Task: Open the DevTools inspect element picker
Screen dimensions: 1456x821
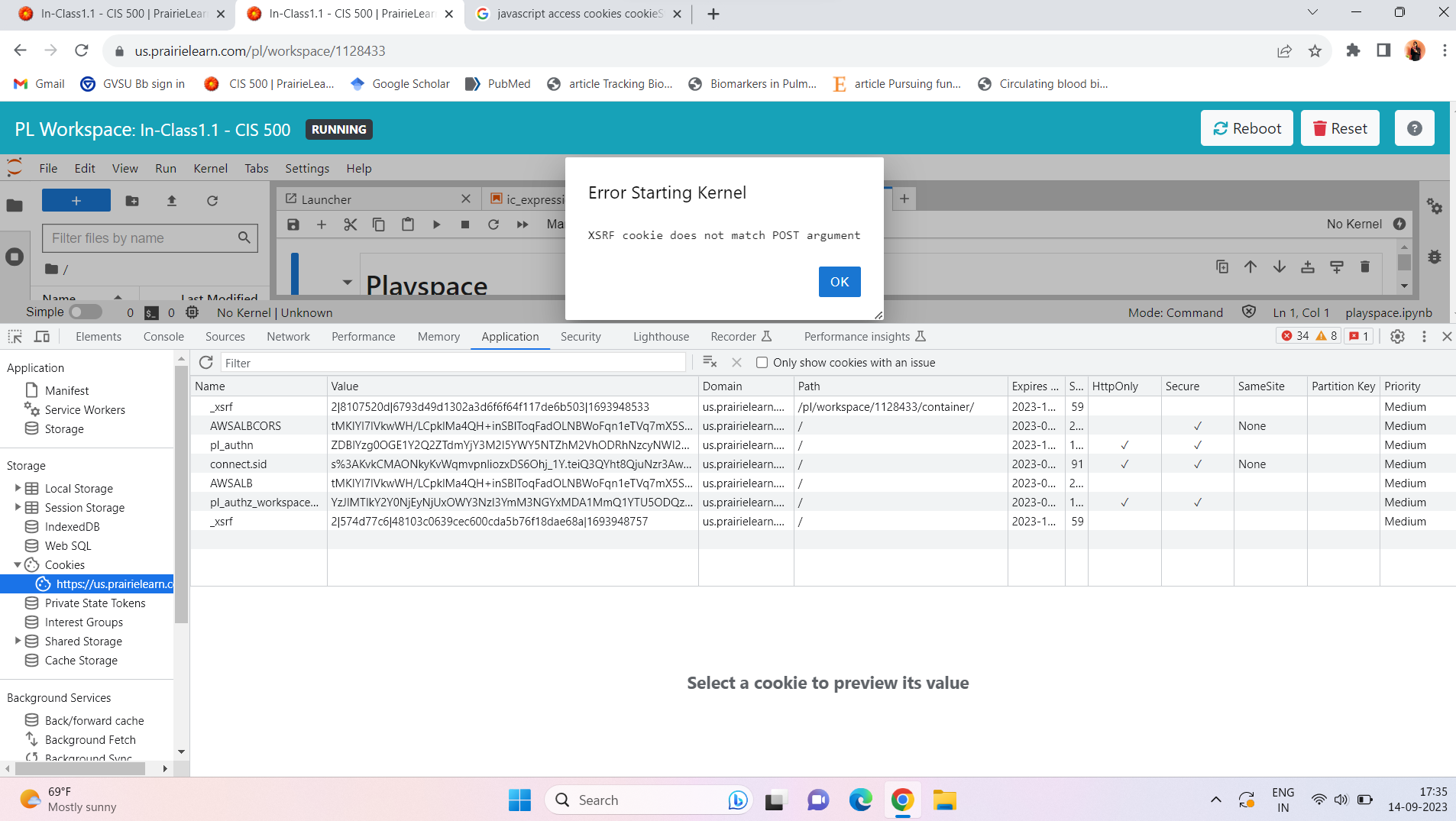Action: point(14,336)
